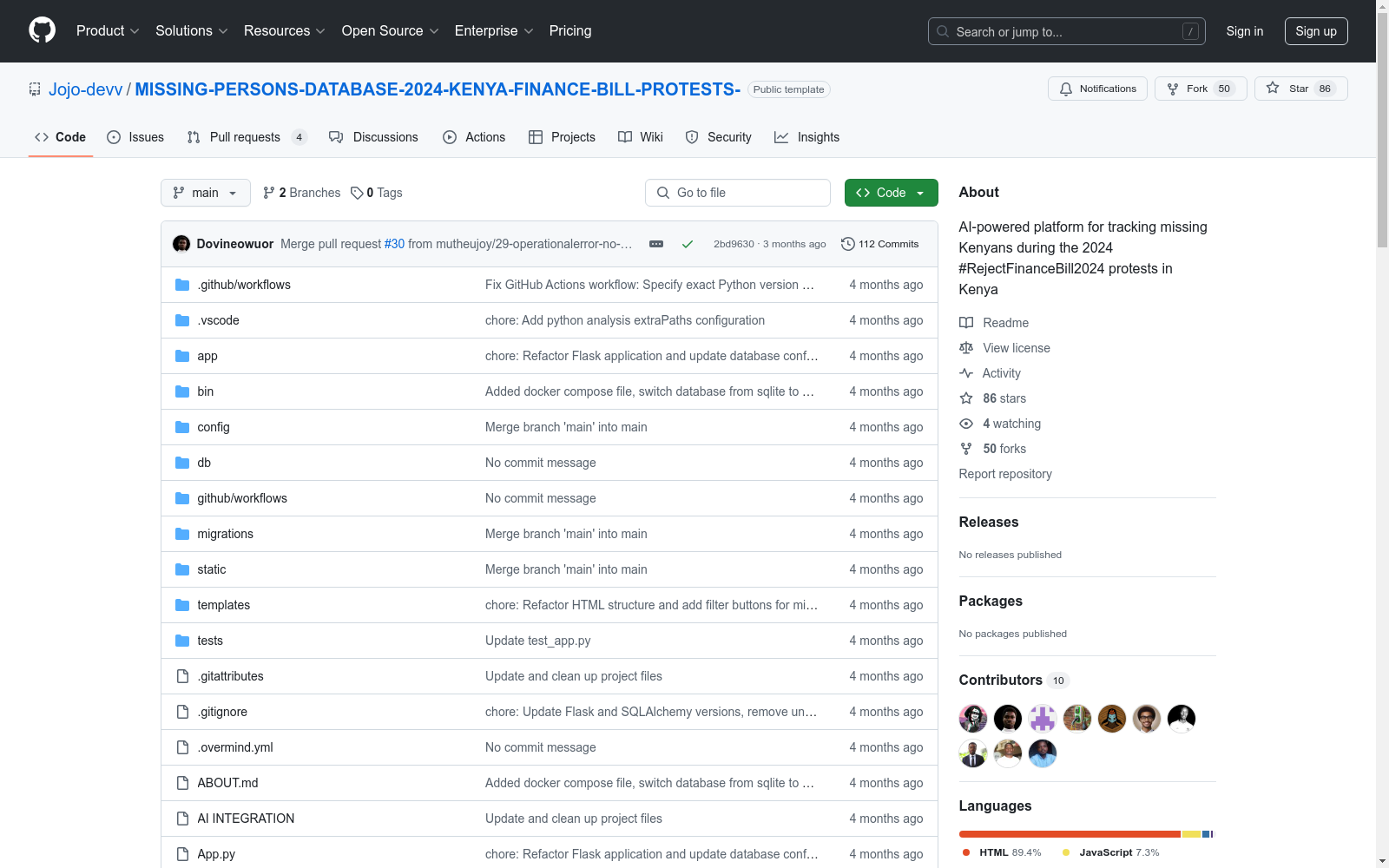Screen dimensions: 1389x868
Task: Open the 2bd9630 commit hash
Action: (x=734, y=244)
